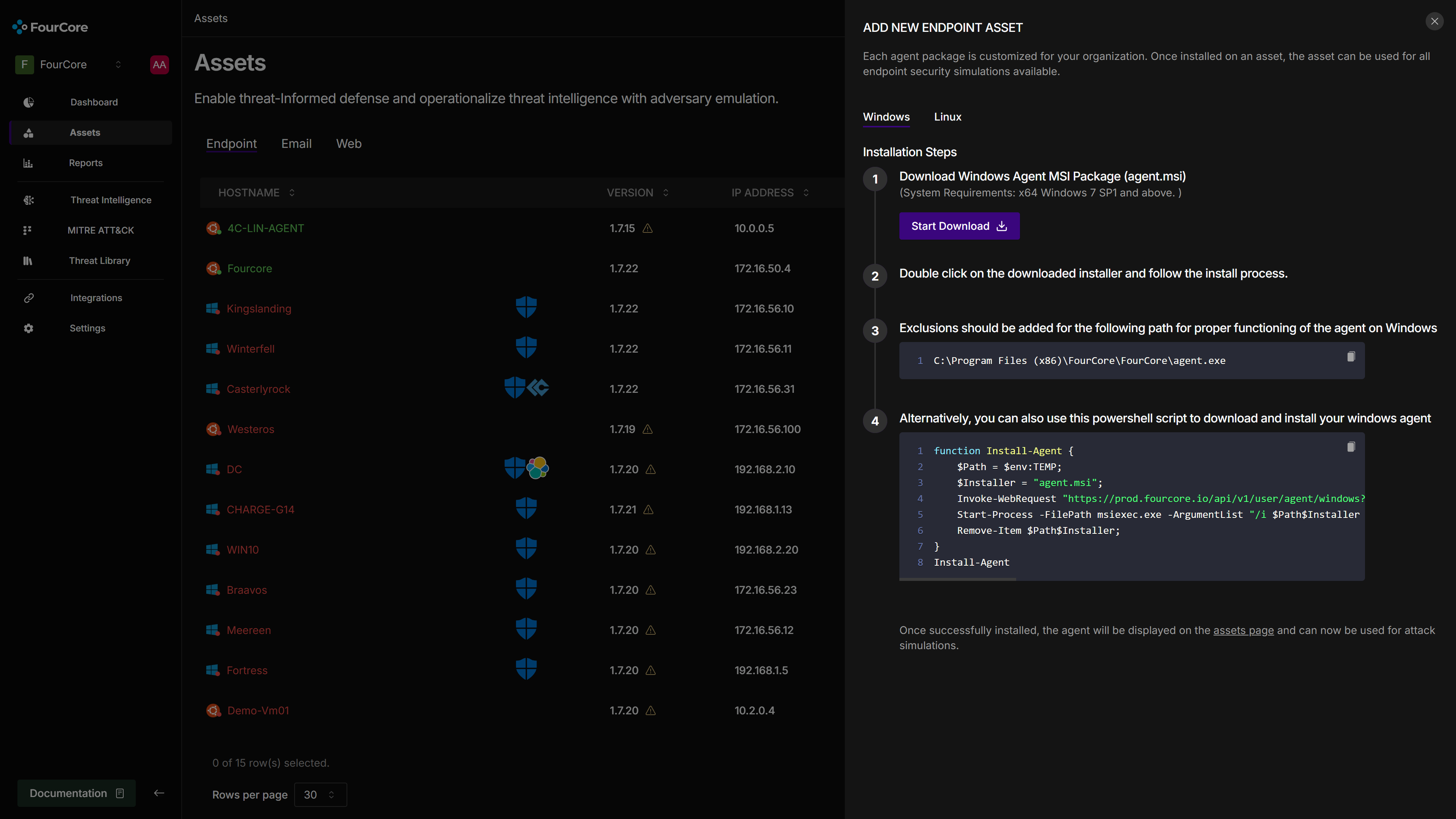This screenshot has width=1456, height=819.
Task: Click the Ubuntu icon beside Fourcore hostname
Action: (x=213, y=268)
